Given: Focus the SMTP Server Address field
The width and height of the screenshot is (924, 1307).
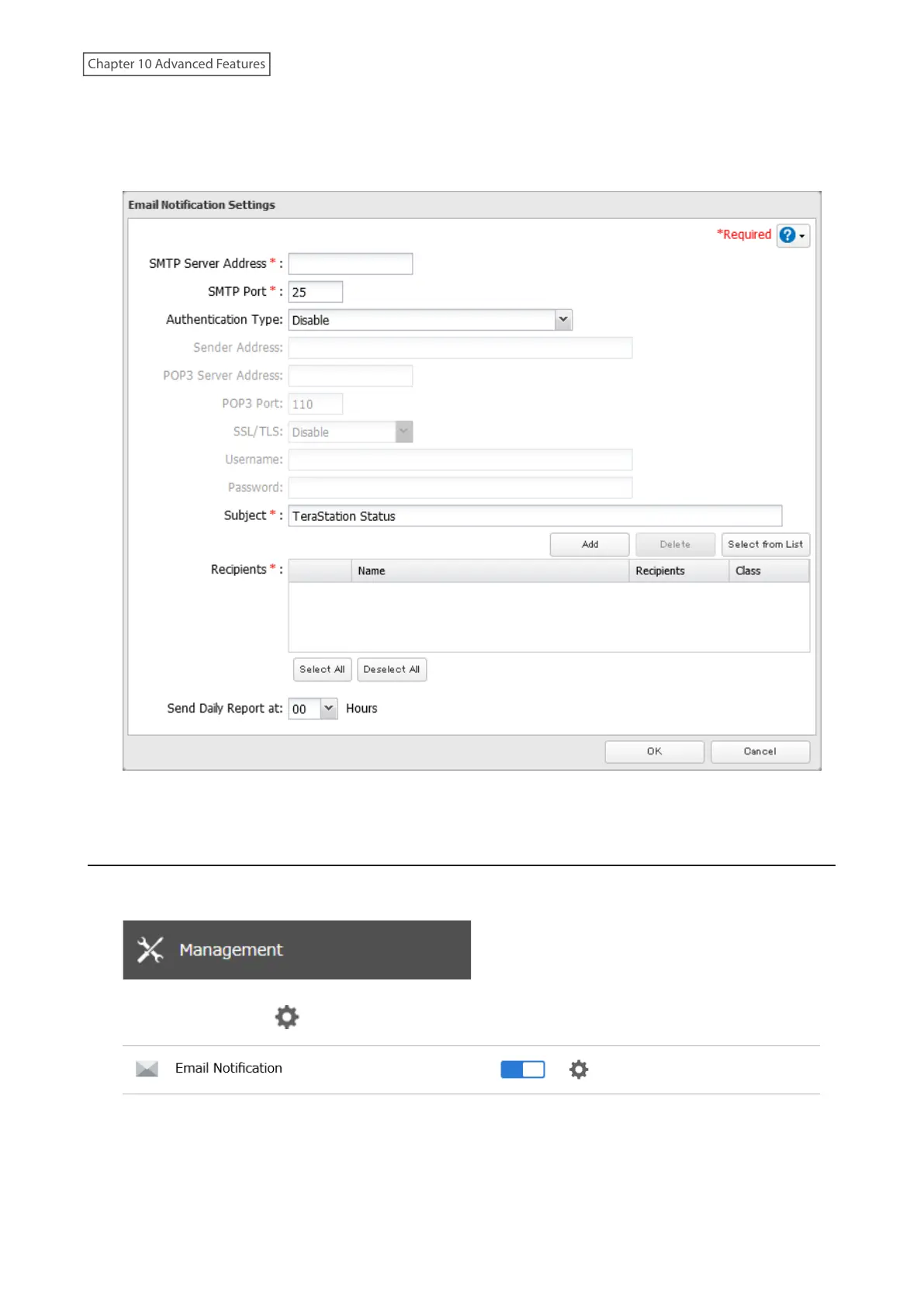Looking at the screenshot, I should (x=350, y=264).
